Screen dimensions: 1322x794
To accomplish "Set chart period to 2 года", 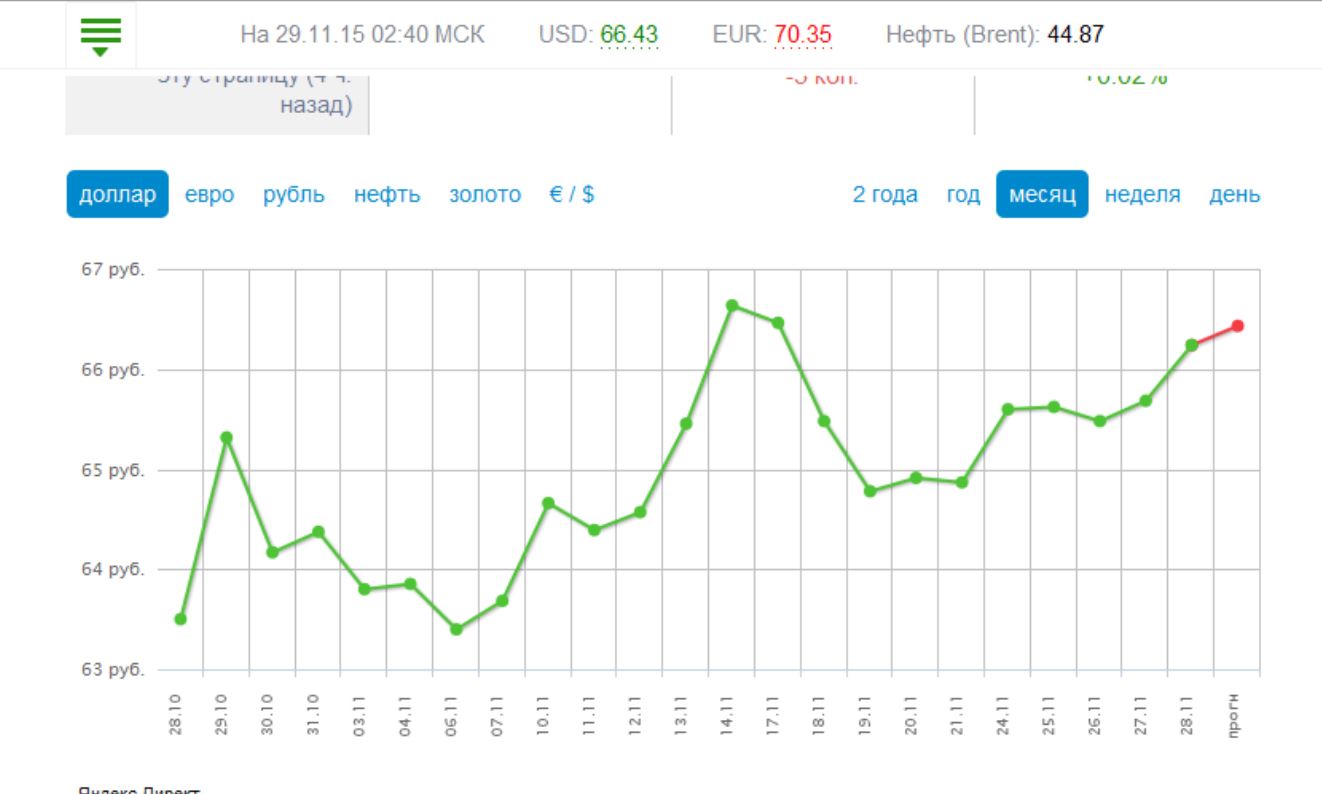I will tap(885, 194).
